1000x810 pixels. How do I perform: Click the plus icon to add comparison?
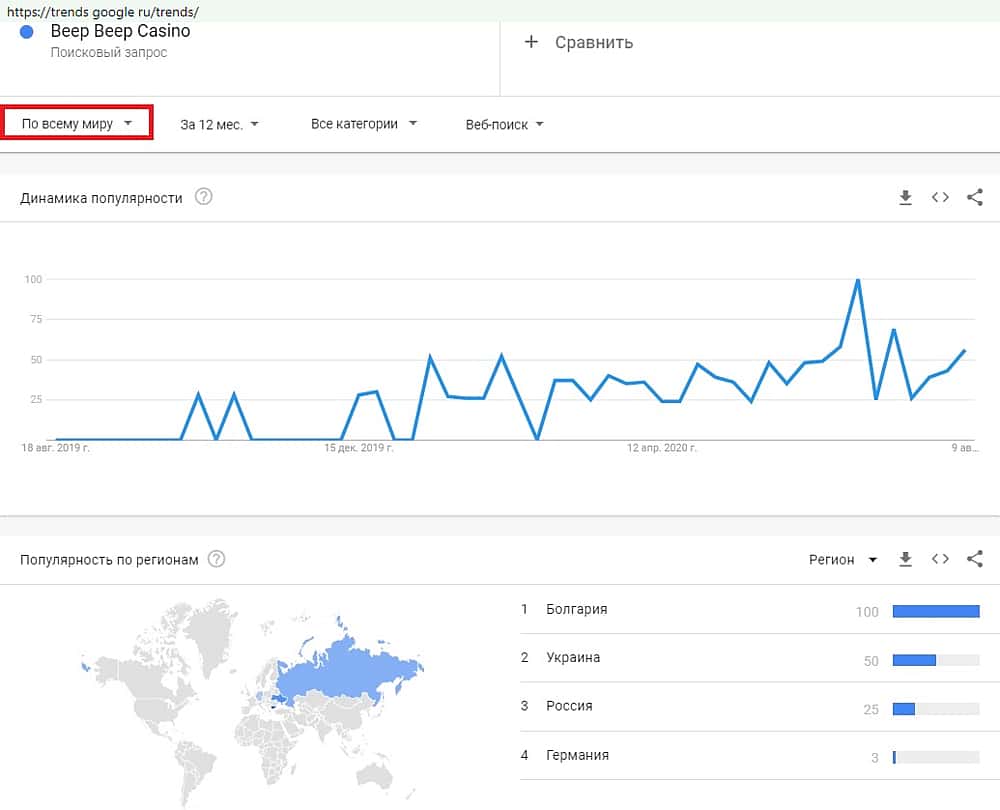(531, 42)
